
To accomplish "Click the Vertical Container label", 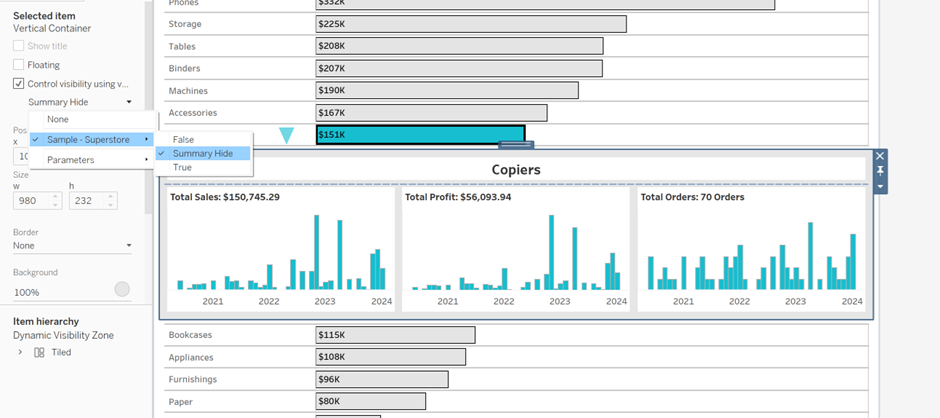I will tap(52, 28).
